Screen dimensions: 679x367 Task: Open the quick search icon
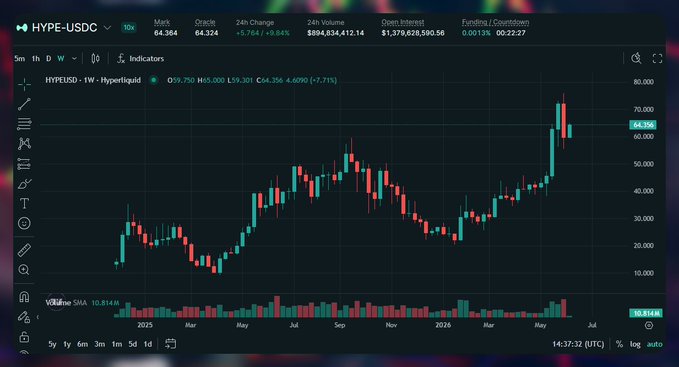(636, 58)
